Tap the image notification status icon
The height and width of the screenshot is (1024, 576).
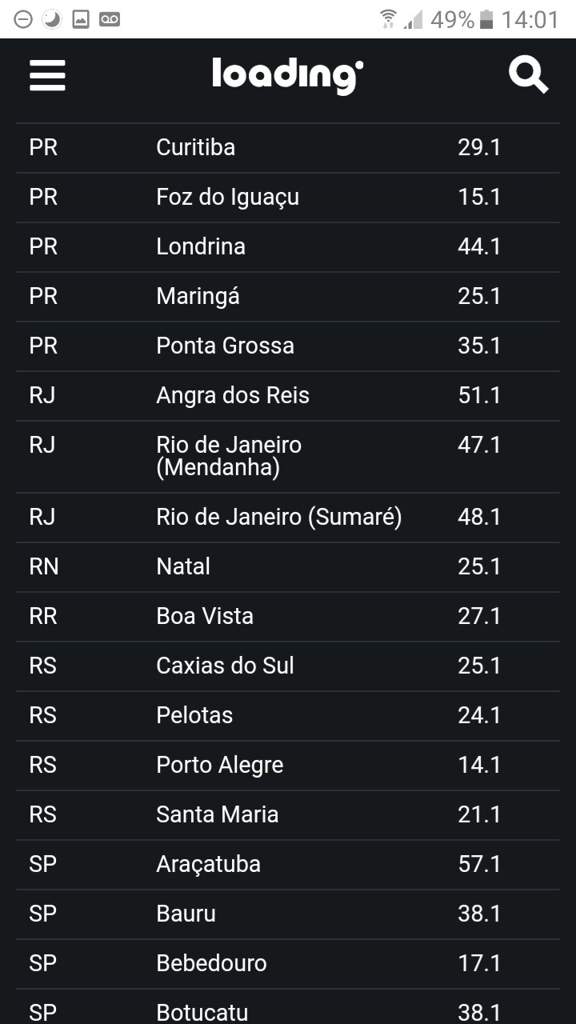80,20
